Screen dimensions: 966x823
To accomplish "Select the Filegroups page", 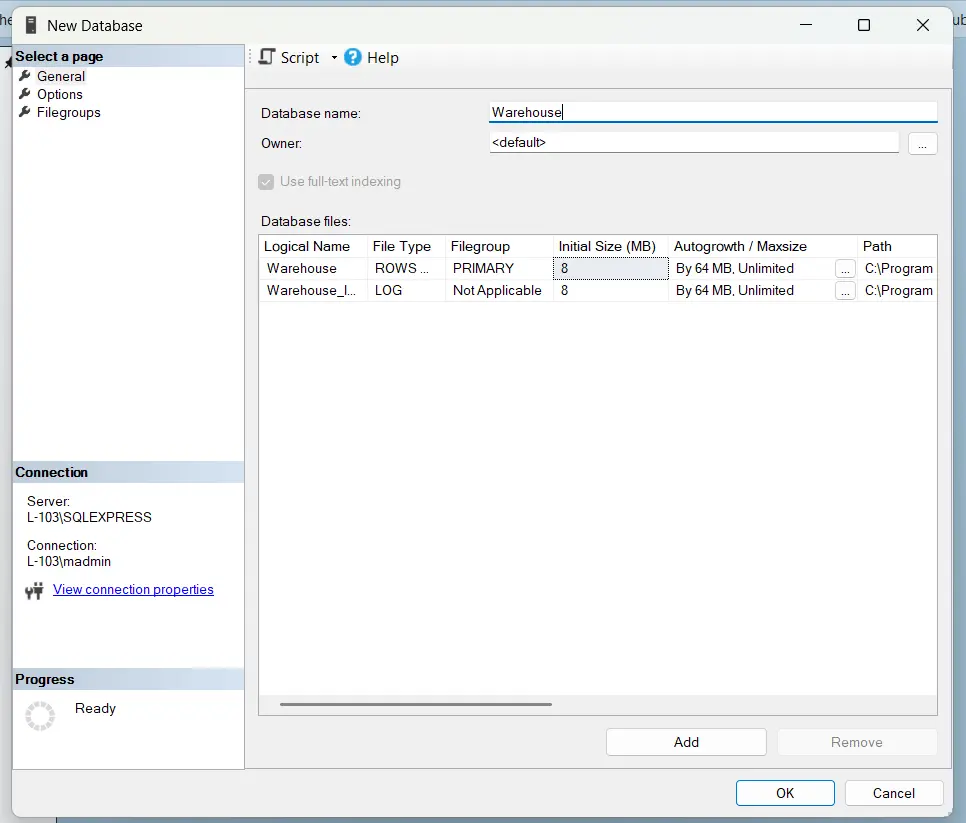I will pyautogui.click(x=67, y=112).
